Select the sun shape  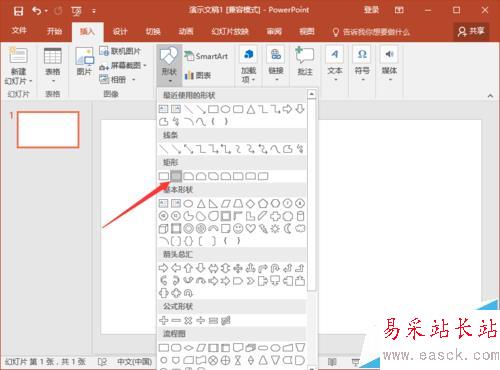coord(275,229)
